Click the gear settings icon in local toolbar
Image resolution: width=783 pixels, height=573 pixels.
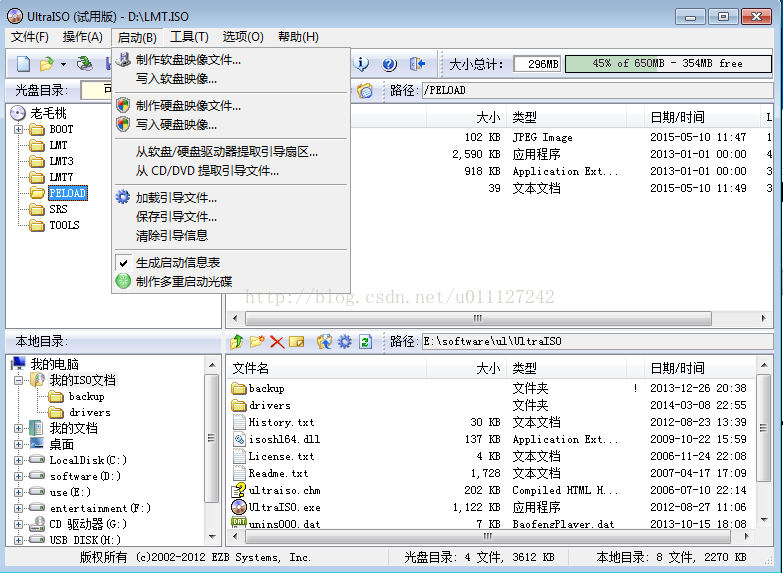(345, 342)
